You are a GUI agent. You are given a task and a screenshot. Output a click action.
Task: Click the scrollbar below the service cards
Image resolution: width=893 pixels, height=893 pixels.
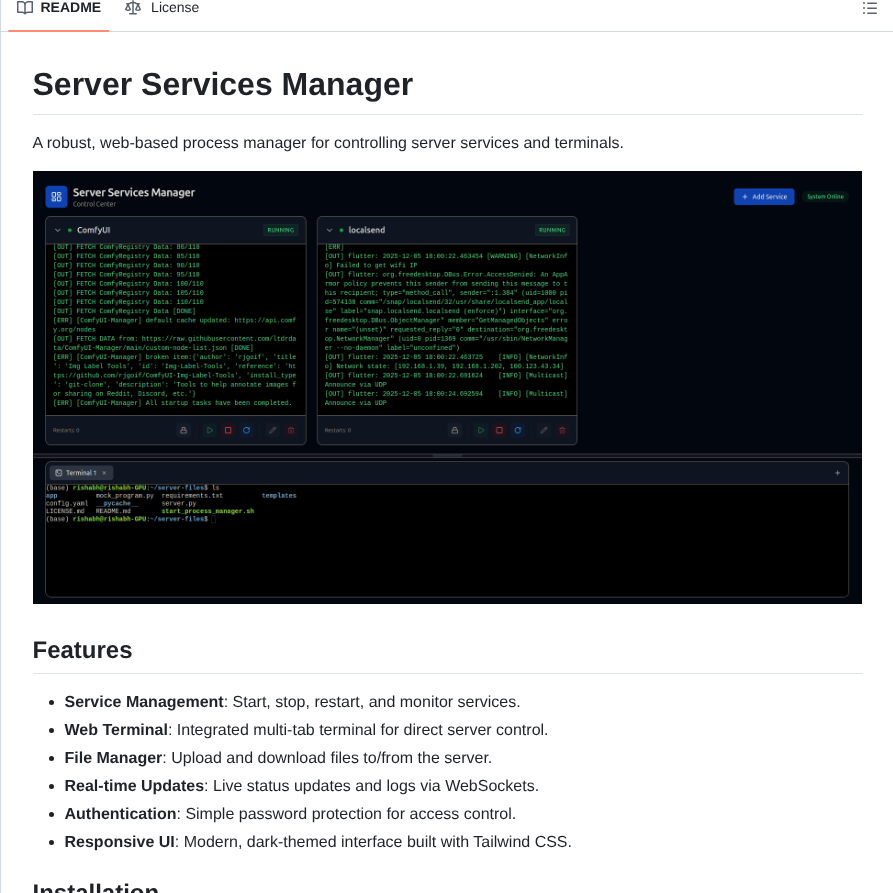coord(448,455)
